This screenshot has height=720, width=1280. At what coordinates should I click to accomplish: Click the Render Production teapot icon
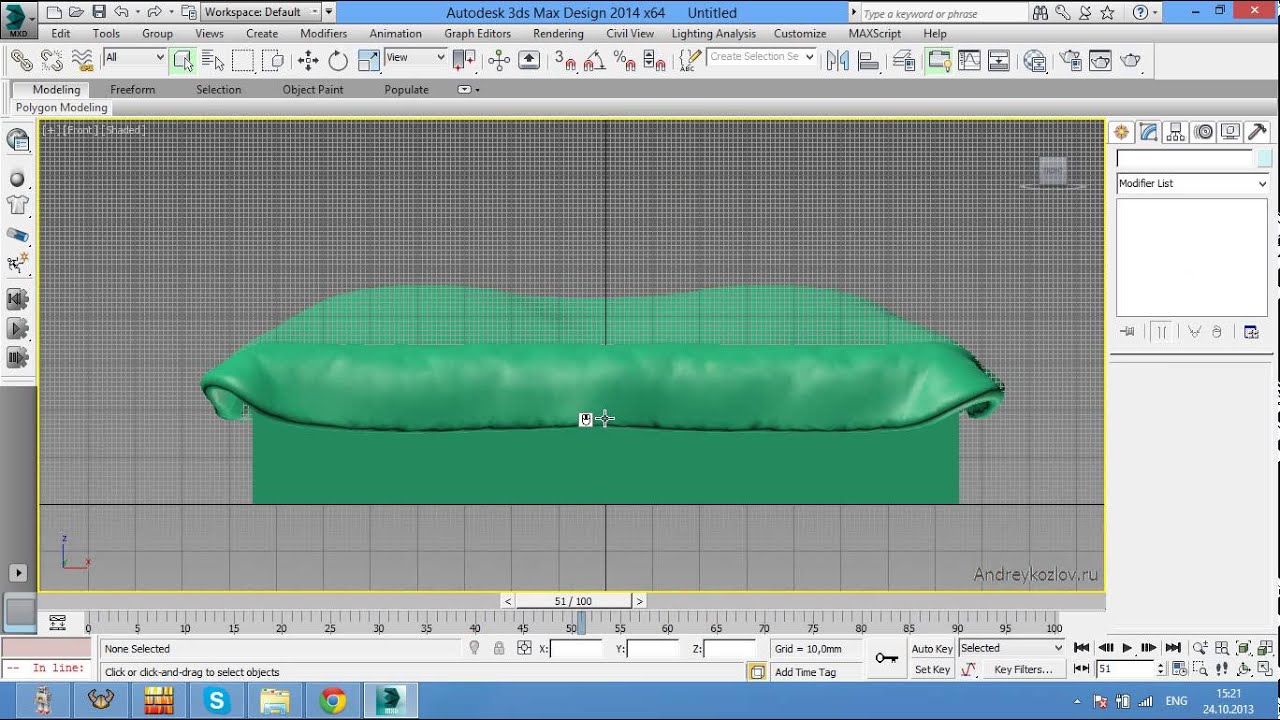(x=1131, y=60)
